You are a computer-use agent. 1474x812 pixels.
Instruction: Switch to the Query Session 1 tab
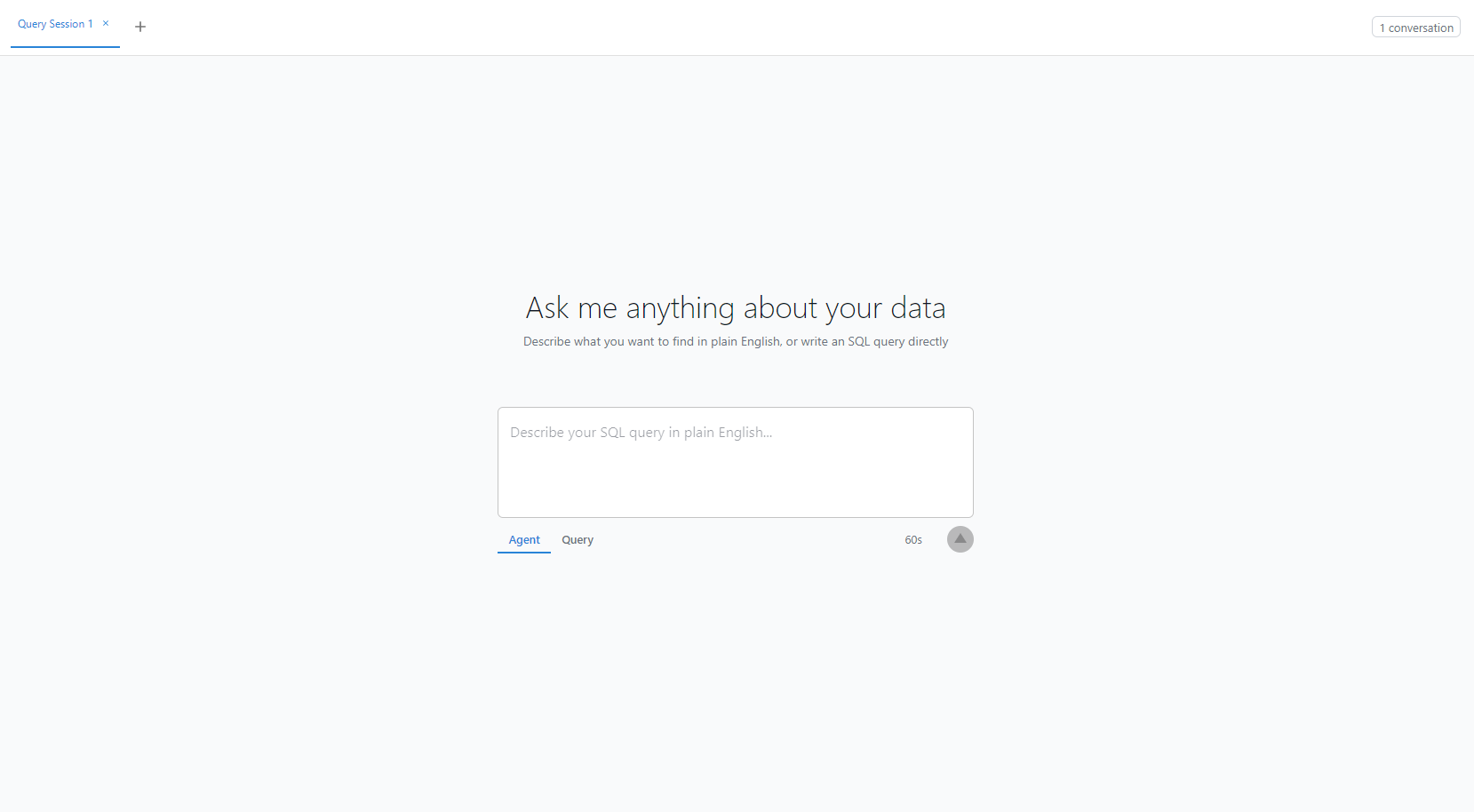click(x=55, y=24)
